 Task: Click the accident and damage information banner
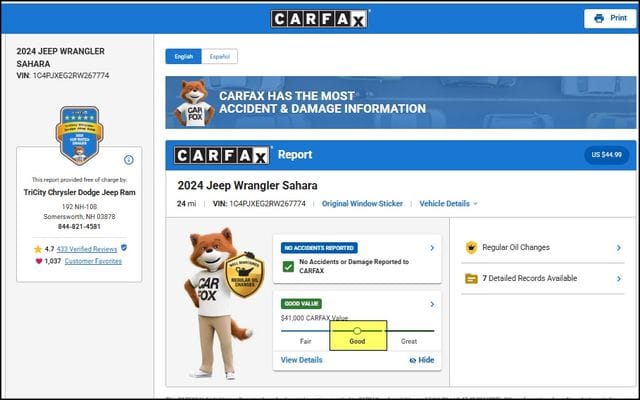coord(401,102)
